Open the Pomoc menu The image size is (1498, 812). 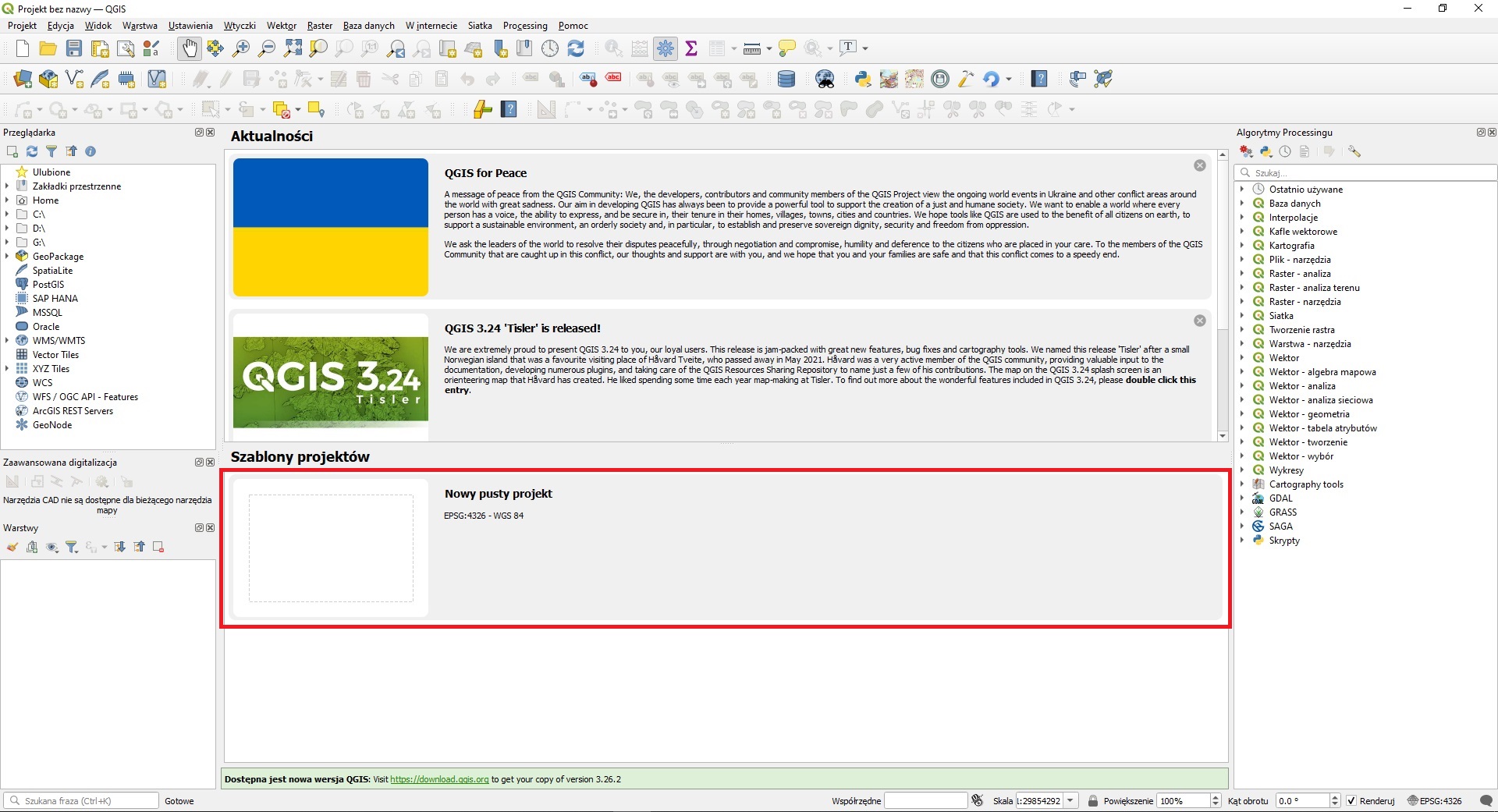pos(573,26)
